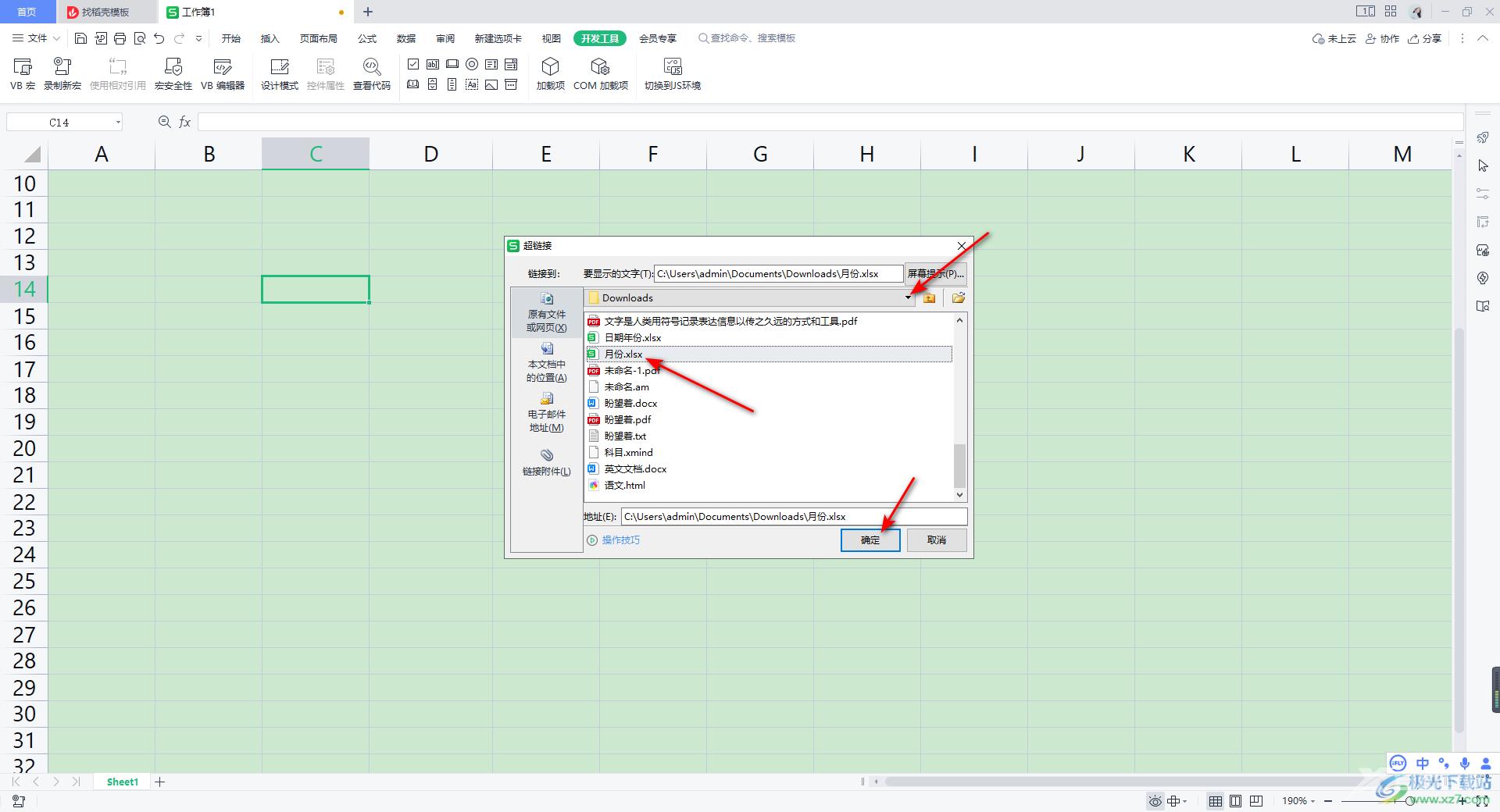This screenshot has height=812, width=1500.
Task: Open the 公式 tab
Action: (x=367, y=38)
